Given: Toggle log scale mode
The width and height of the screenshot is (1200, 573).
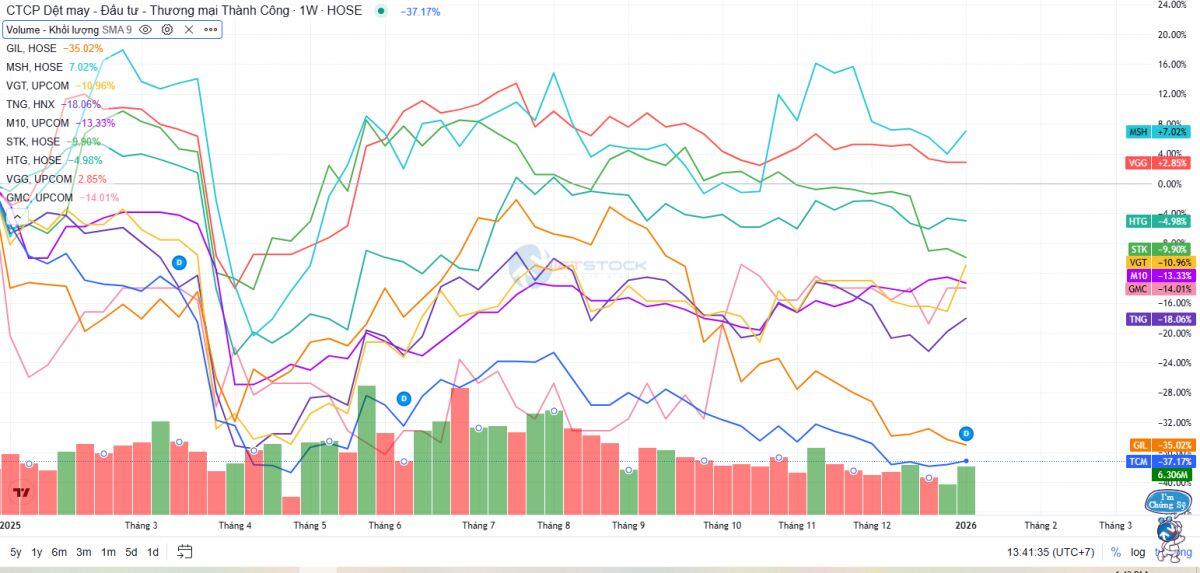Looking at the screenshot, I should point(1138,552).
